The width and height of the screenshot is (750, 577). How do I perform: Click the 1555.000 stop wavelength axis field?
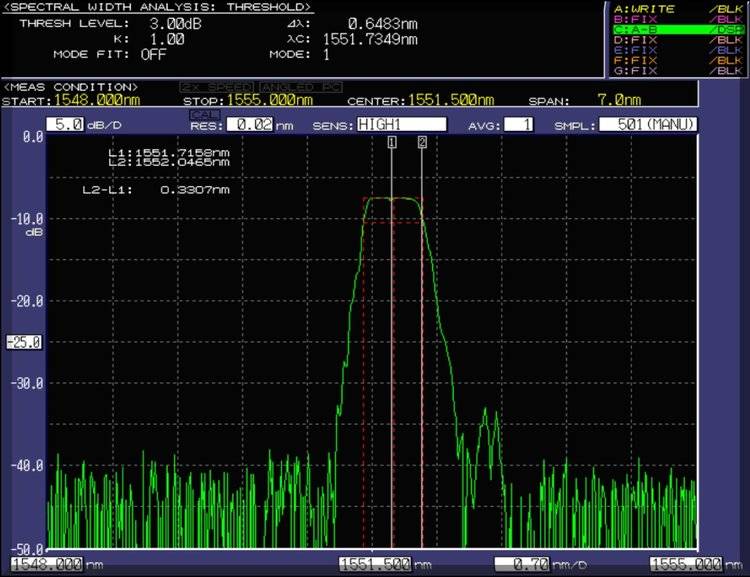pyautogui.click(x=685, y=564)
